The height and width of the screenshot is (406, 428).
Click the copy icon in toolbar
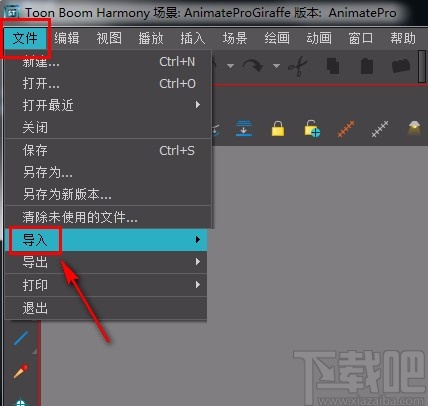point(333,66)
